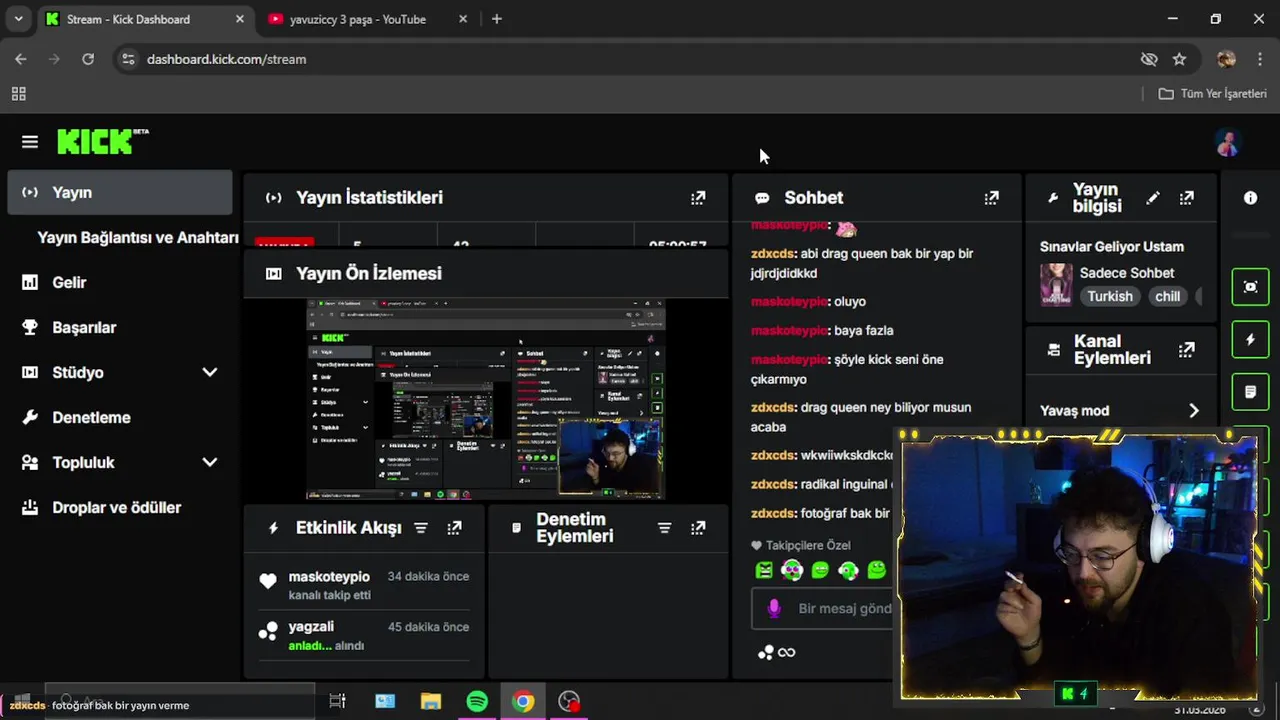Pop out the Yayın İstatistikleri panel
1280x720 pixels.
pos(698,198)
